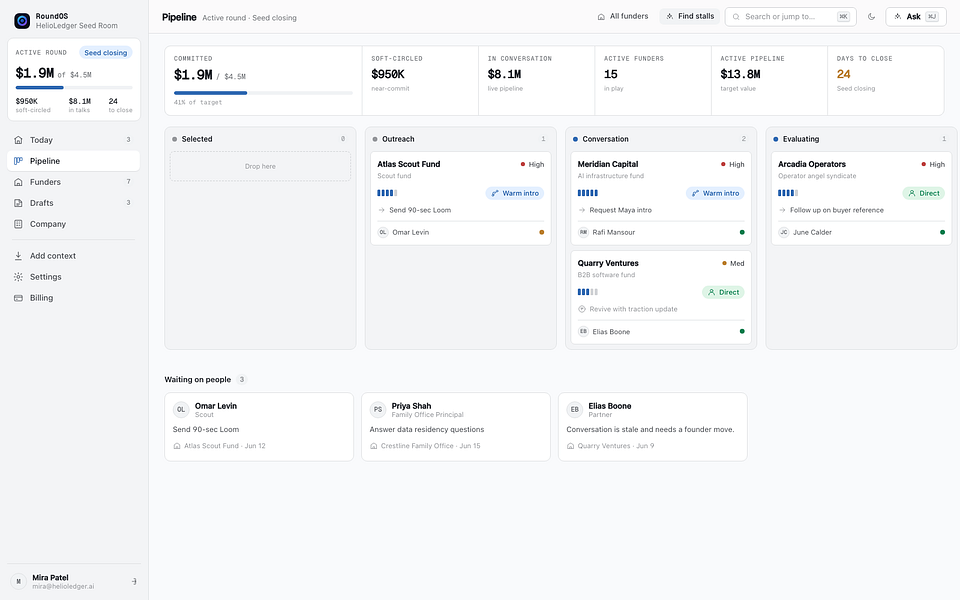Open the All funders filter

(x=623, y=17)
